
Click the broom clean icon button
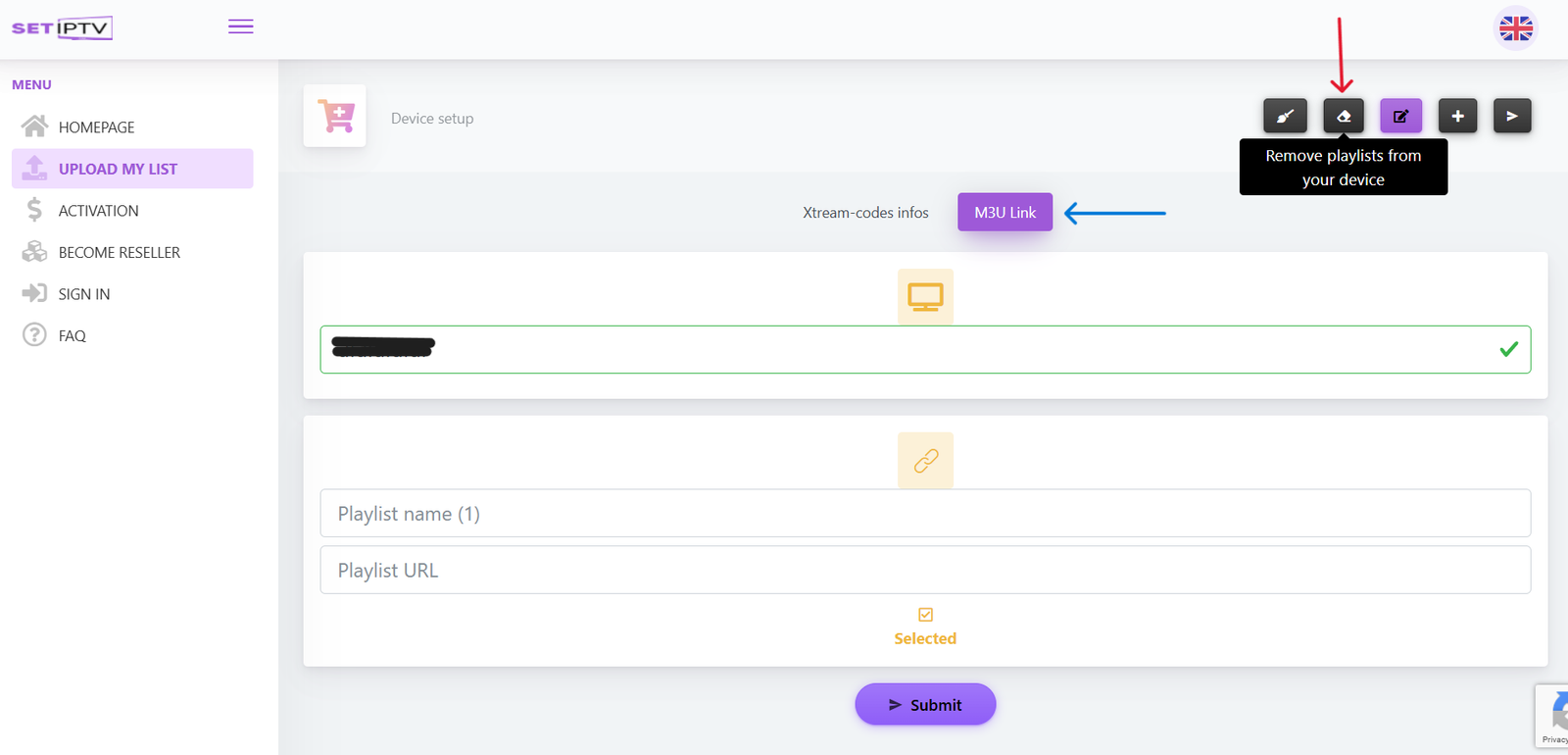click(x=1285, y=117)
